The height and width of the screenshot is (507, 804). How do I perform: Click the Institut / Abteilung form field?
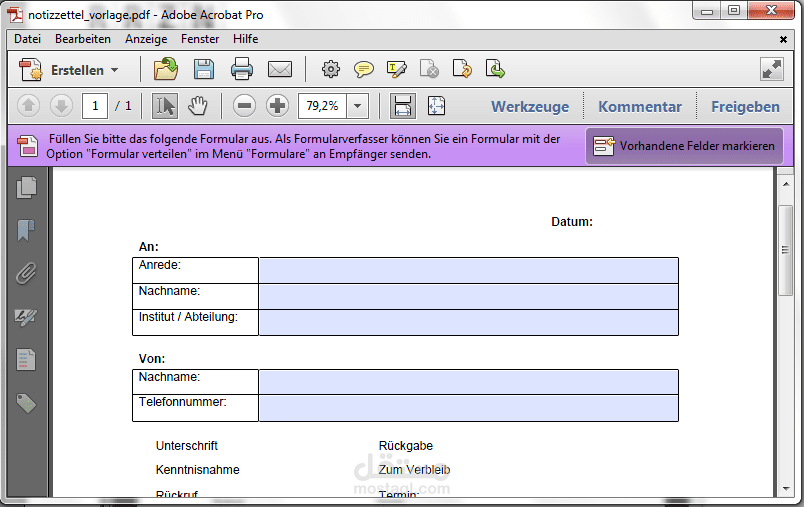pos(469,323)
